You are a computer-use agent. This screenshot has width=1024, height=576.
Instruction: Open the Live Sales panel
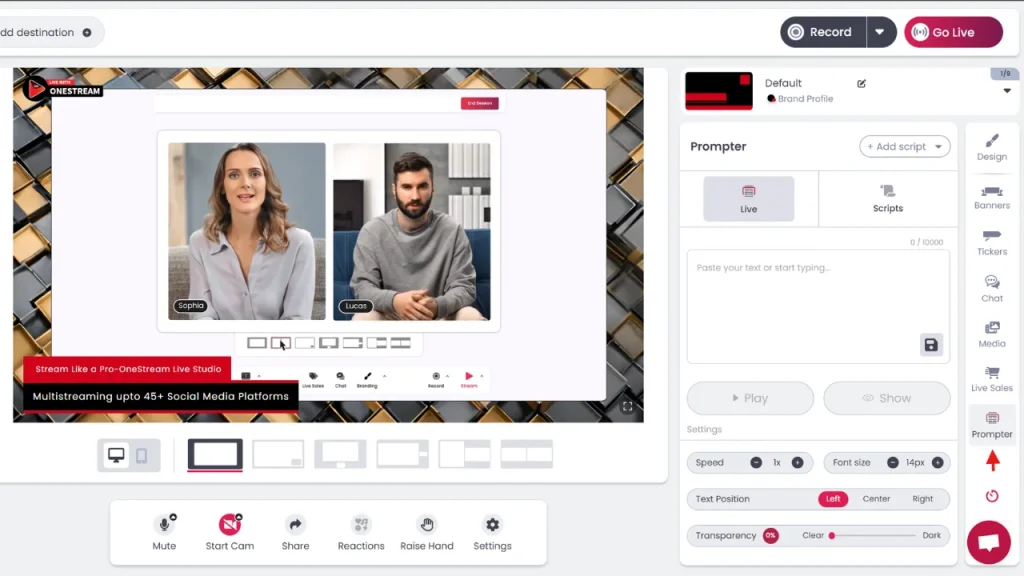[991, 379]
